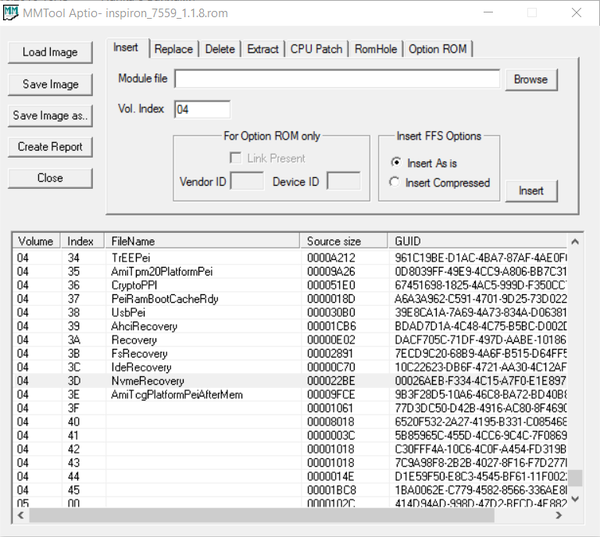Open the RomHole tab

(x=376, y=49)
